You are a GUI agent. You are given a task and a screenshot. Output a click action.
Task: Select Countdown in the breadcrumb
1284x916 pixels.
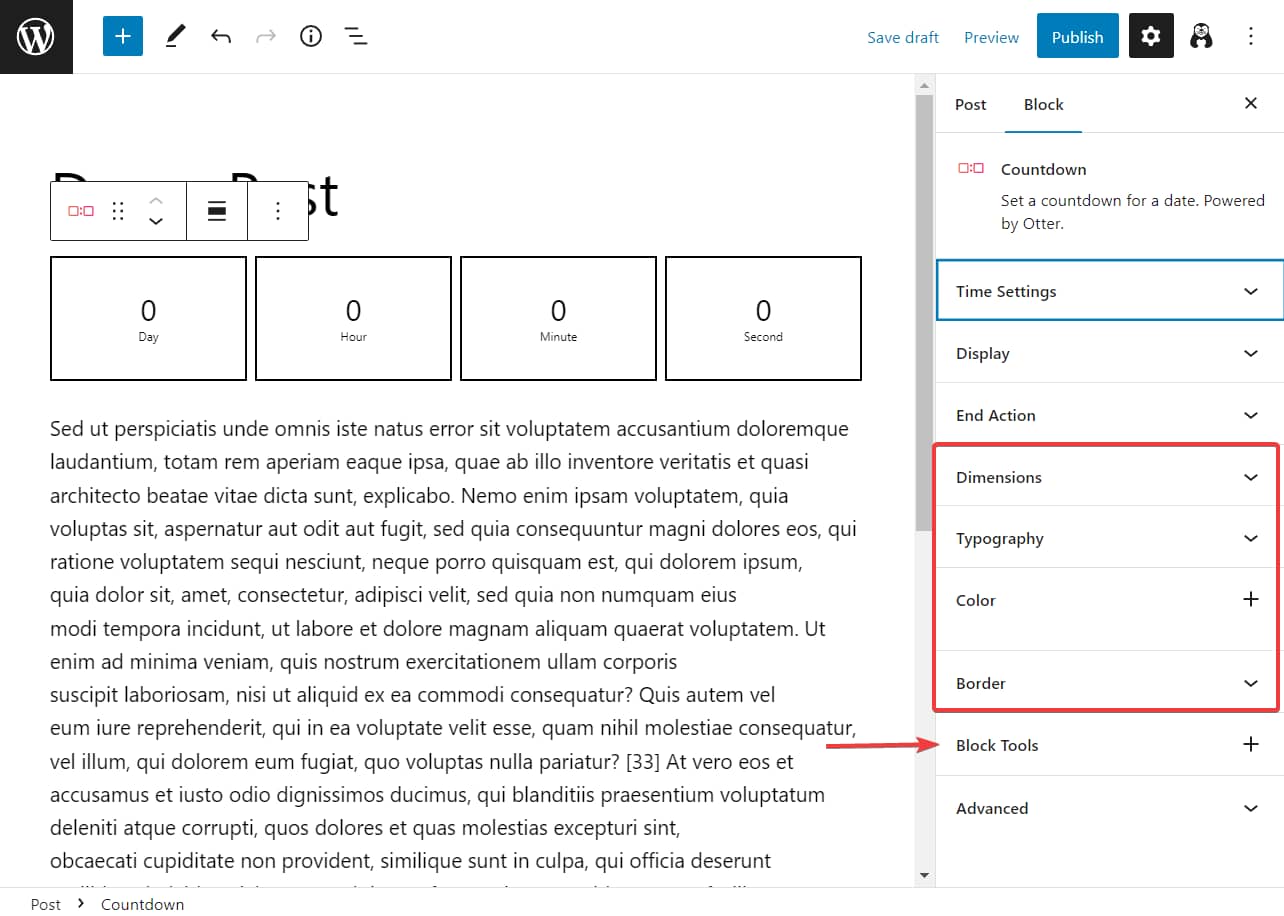click(x=143, y=904)
